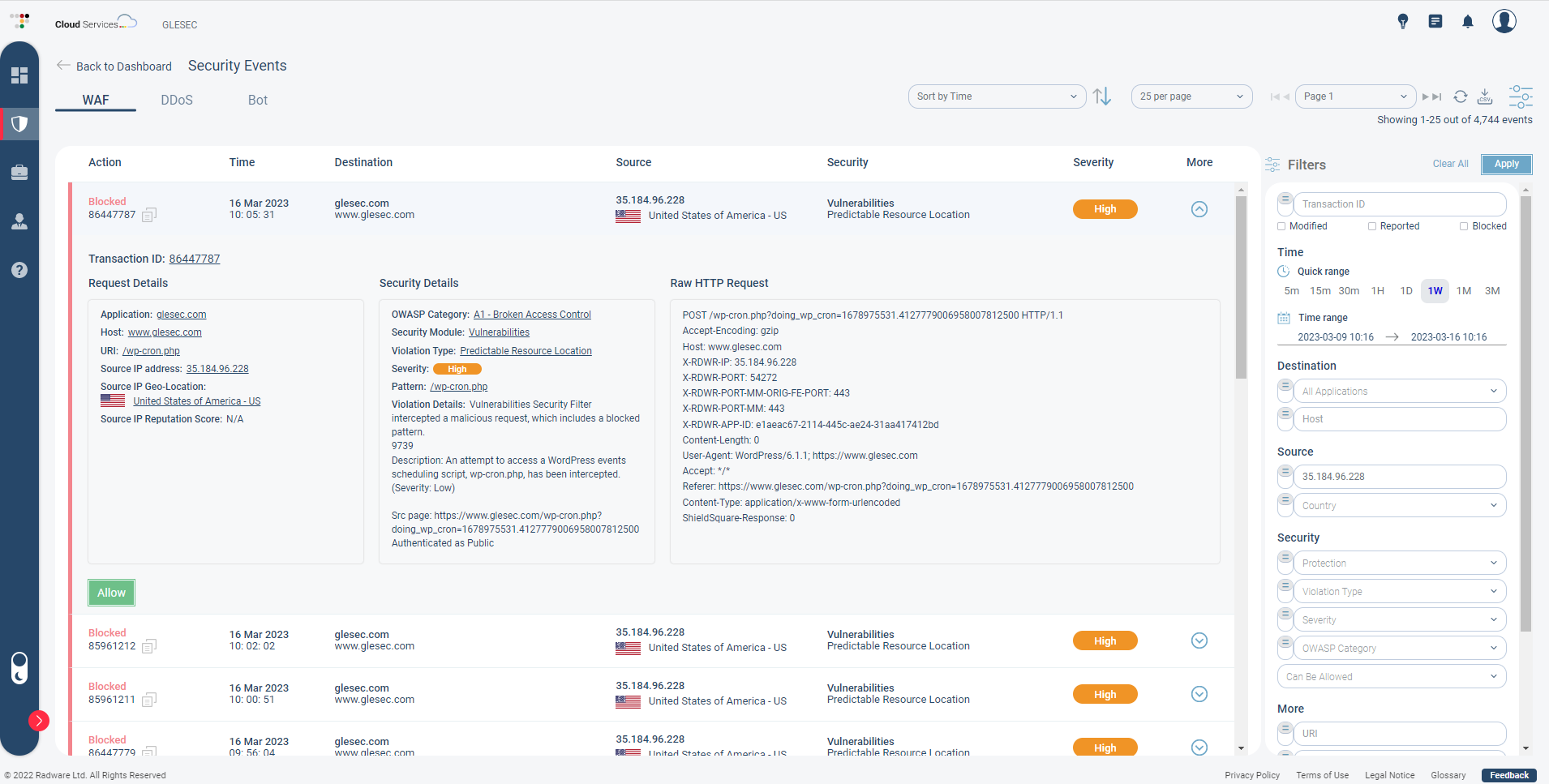Copy transaction ID 85961211 icon
Viewport: 1549px width, 784px height.
(149, 700)
